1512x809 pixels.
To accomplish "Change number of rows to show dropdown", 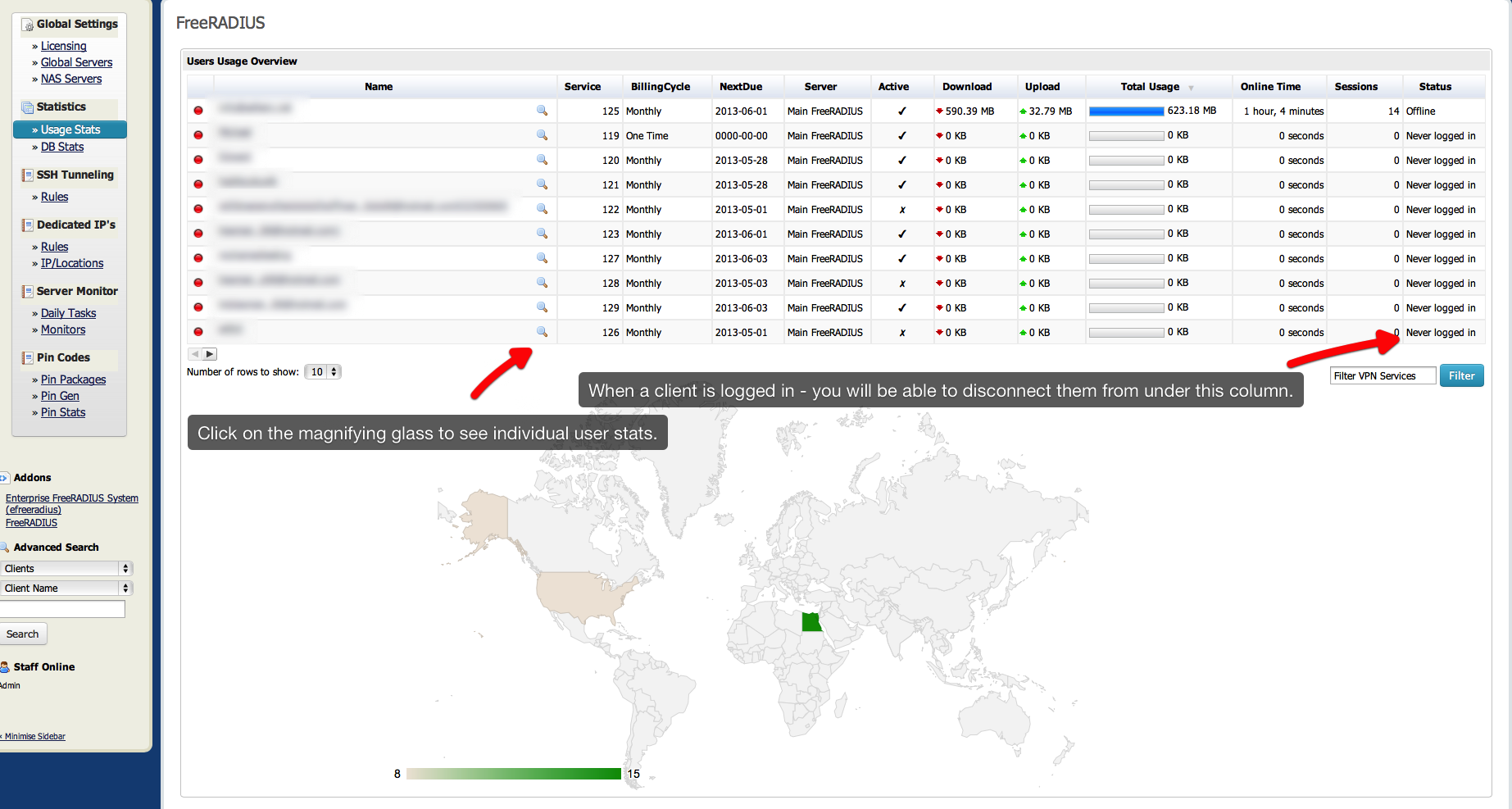I will coord(323,372).
